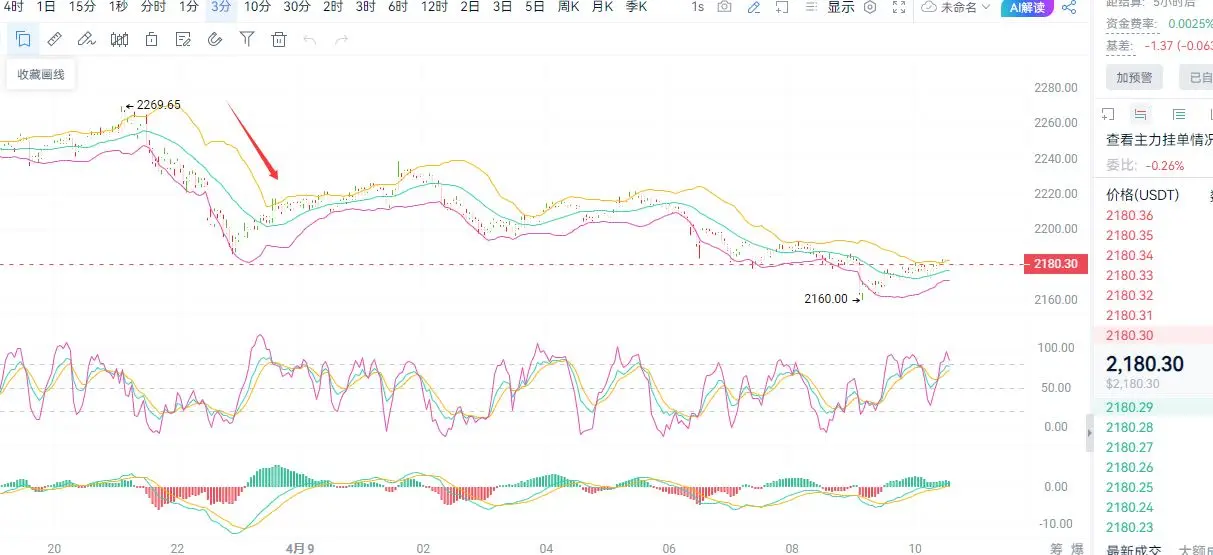Image resolution: width=1213 pixels, height=555 pixels.
Task: Switch to 10分 timeframe
Action: (x=258, y=6)
